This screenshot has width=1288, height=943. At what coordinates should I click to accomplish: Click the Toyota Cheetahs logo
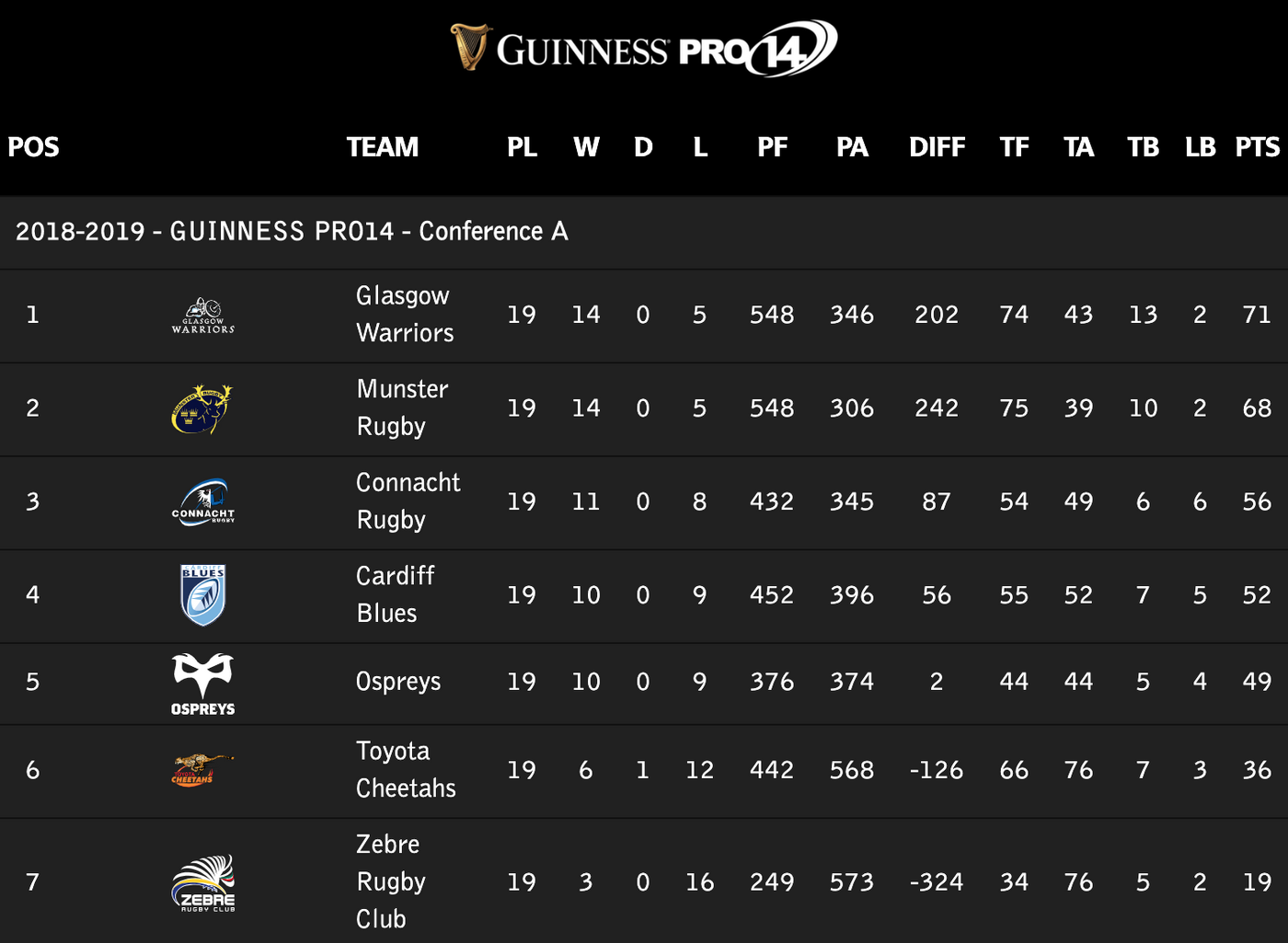coord(202,770)
